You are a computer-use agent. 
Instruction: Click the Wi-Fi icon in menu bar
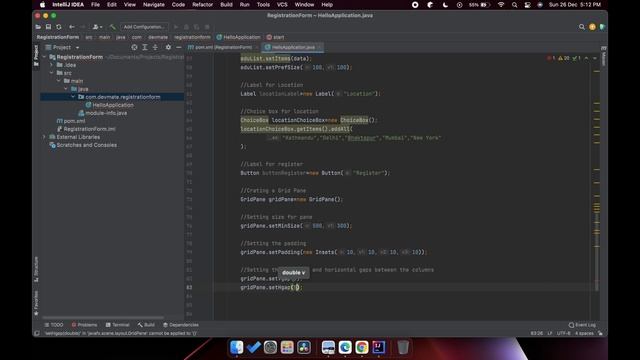[501, 5]
